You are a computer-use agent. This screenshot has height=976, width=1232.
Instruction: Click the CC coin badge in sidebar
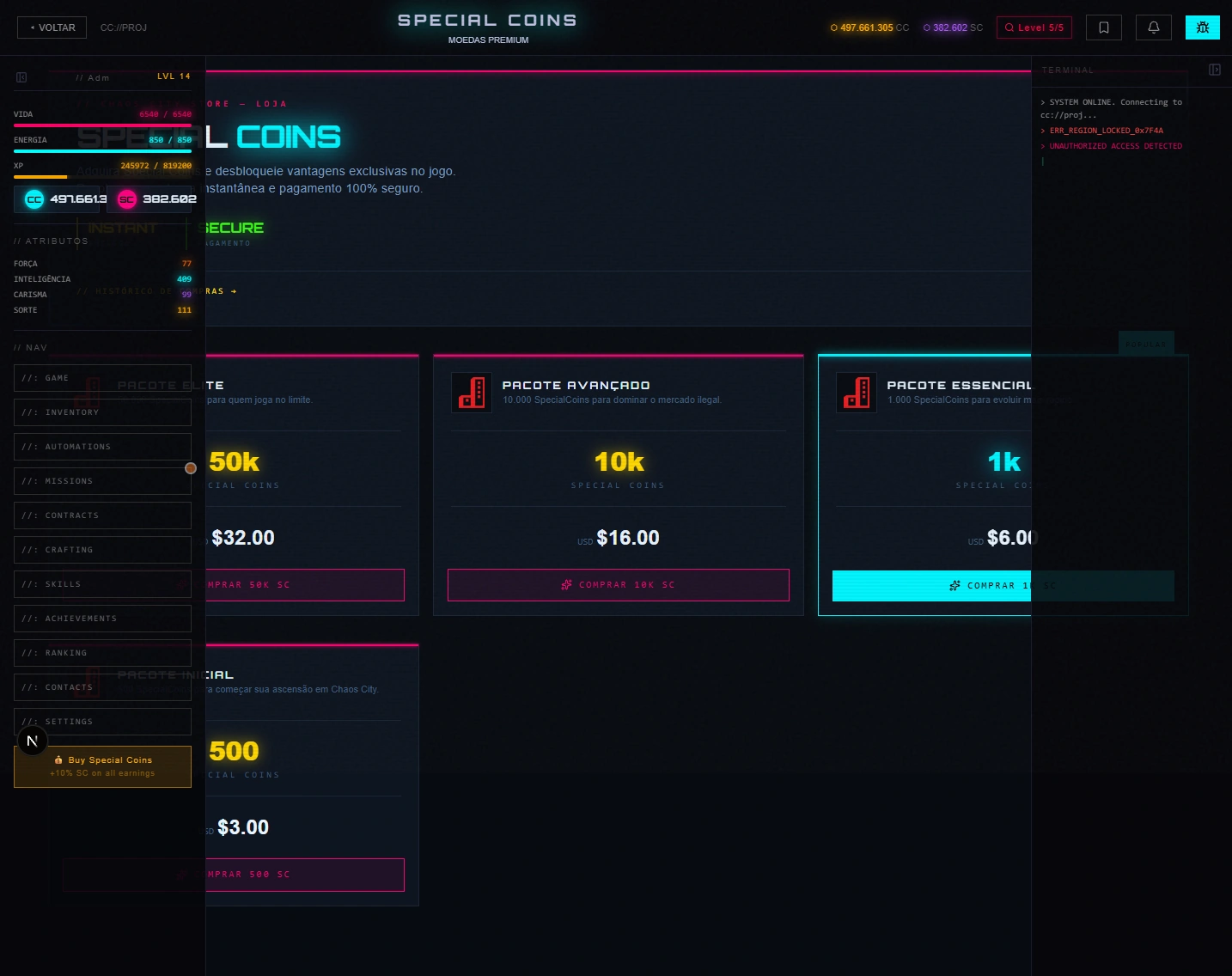[x=57, y=199]
